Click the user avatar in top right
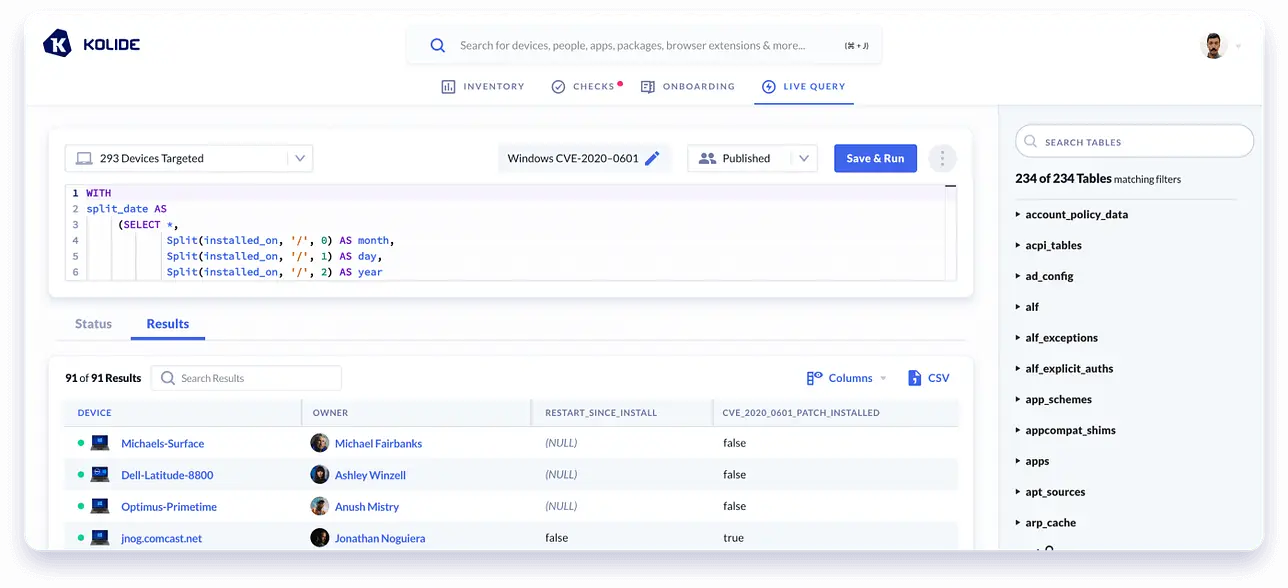Viewport: 1288px width, 588px height. coord(1213,45)
